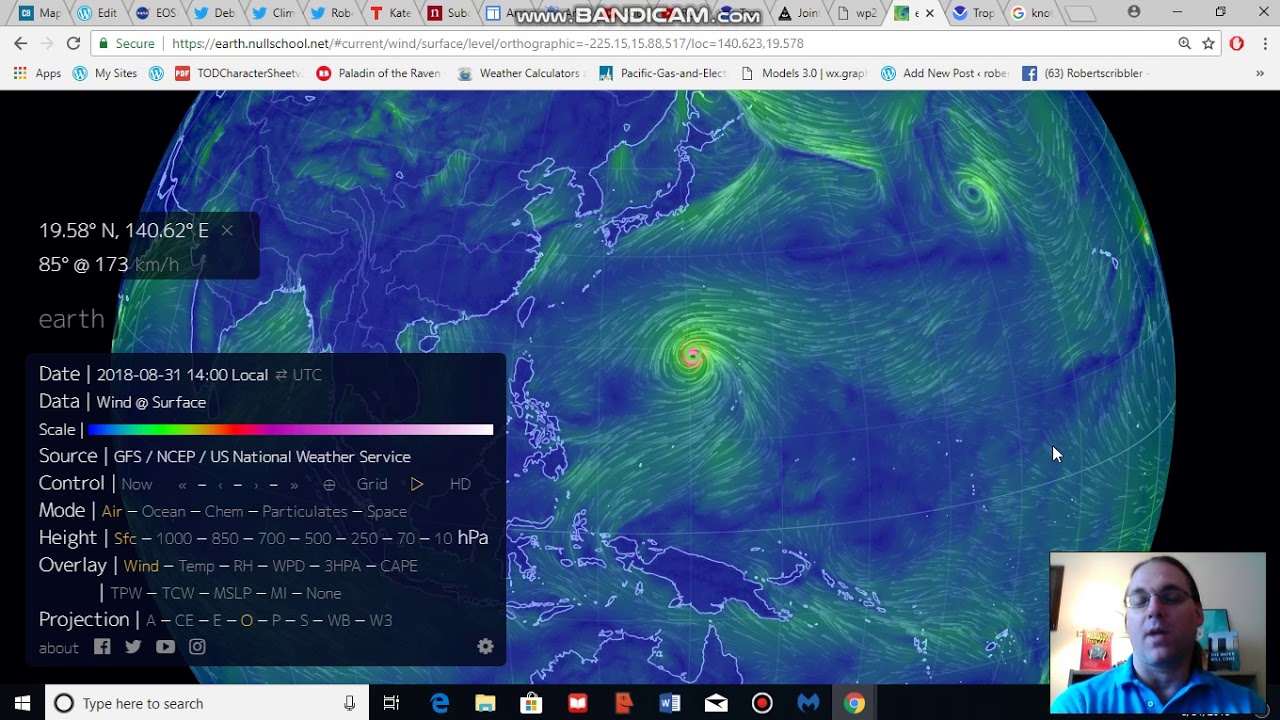Select Space mode
This screenshot has height=720, width=1280.
tap(386, 511)
